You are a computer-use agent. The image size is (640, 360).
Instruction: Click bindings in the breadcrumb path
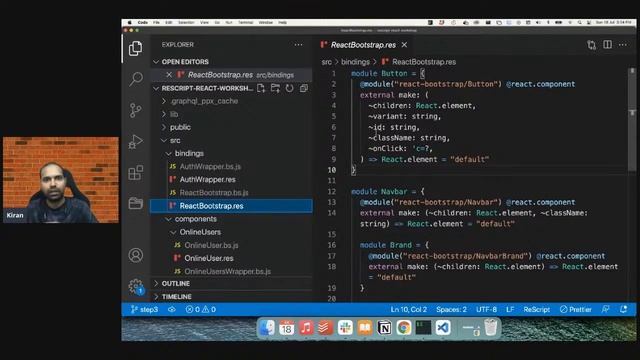(355, 62)
